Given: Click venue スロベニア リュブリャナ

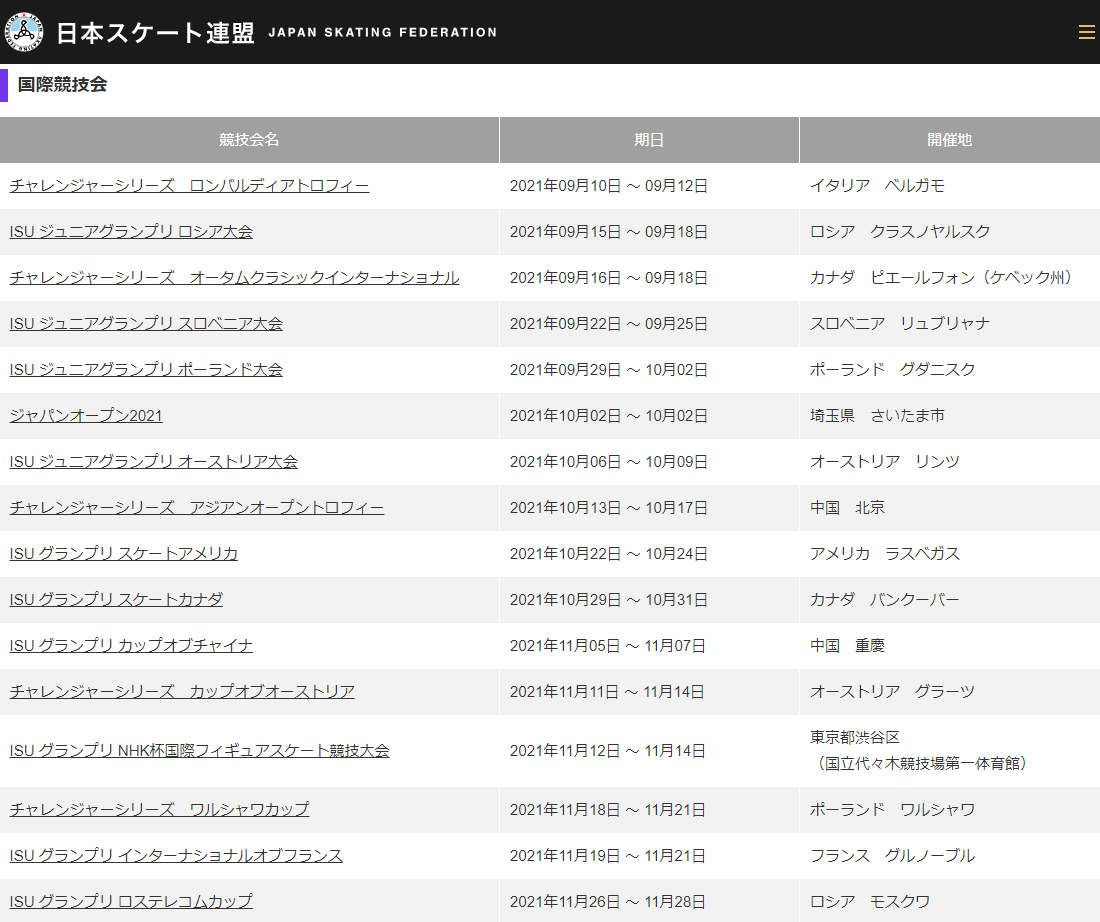Looking at the screenshot, I should [900, 323].
